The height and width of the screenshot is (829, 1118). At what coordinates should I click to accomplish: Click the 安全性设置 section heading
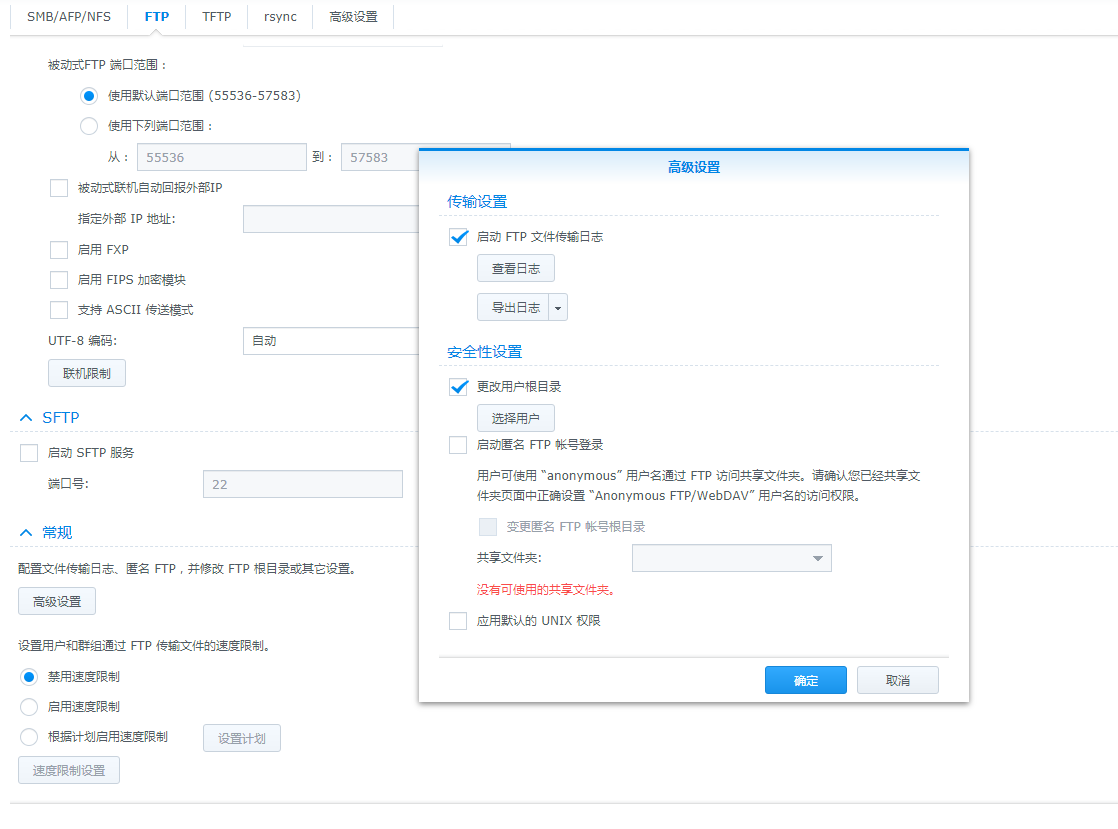(484, 352)
